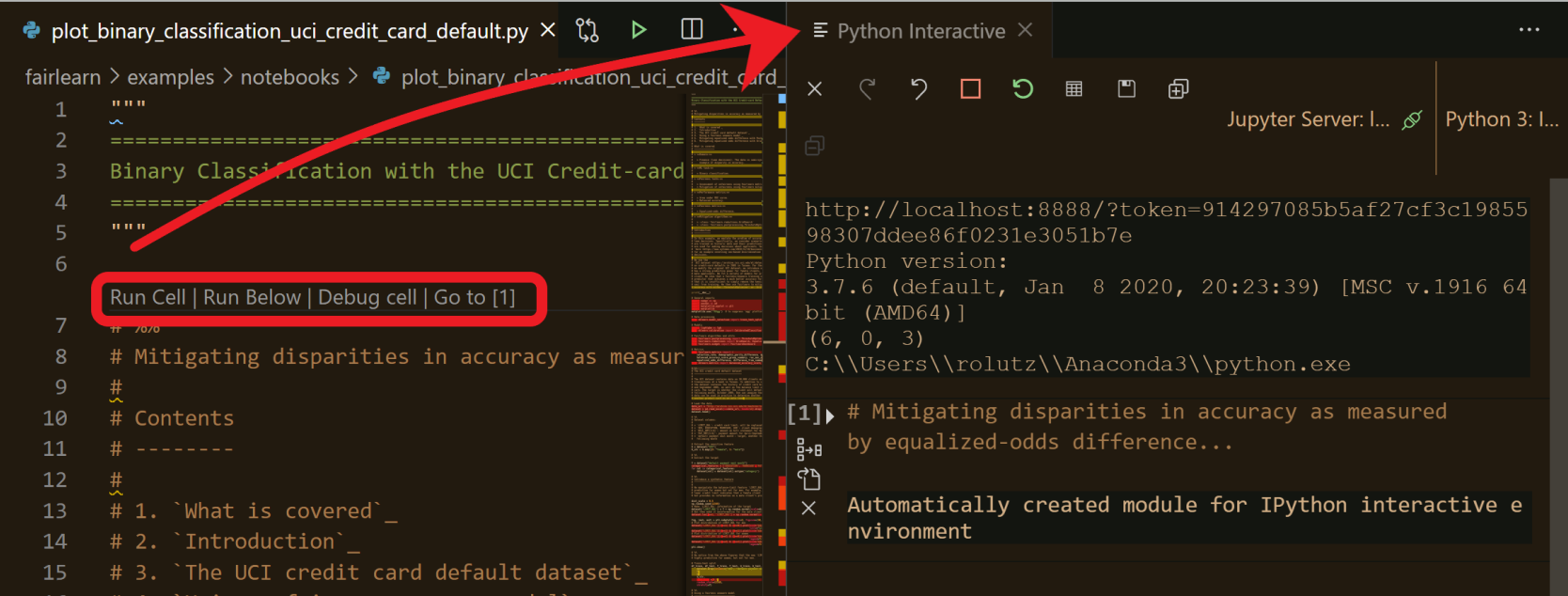Click the '# 1. `What is covered`_' line
The image size is (1568, 596).
[253, 510]
